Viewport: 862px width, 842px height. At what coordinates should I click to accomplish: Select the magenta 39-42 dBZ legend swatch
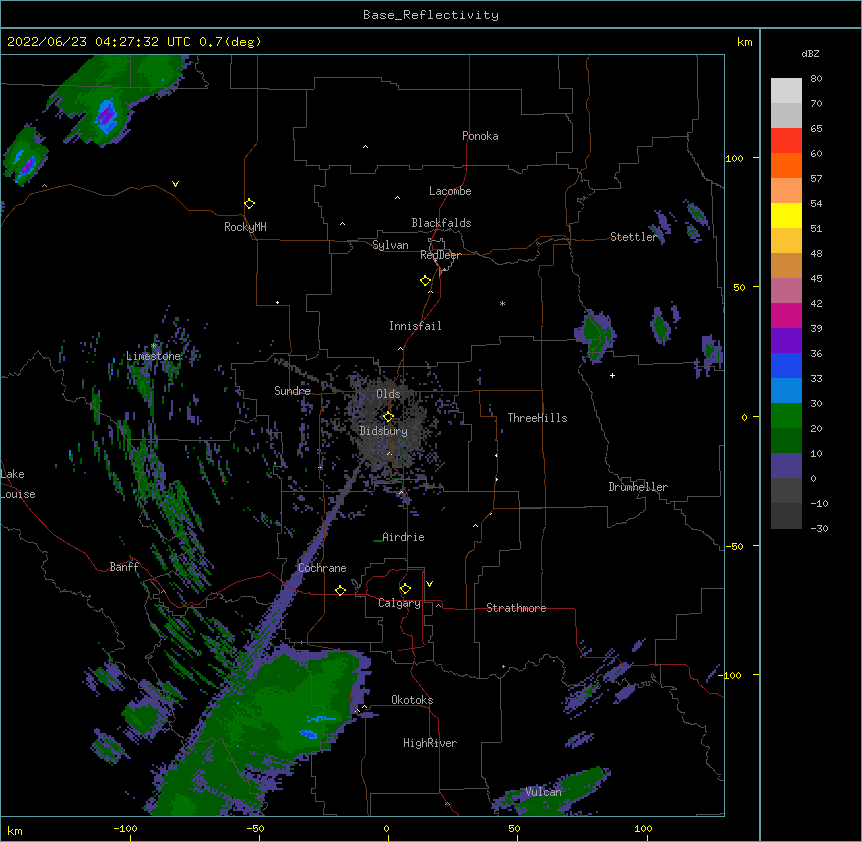coord(786,315)
